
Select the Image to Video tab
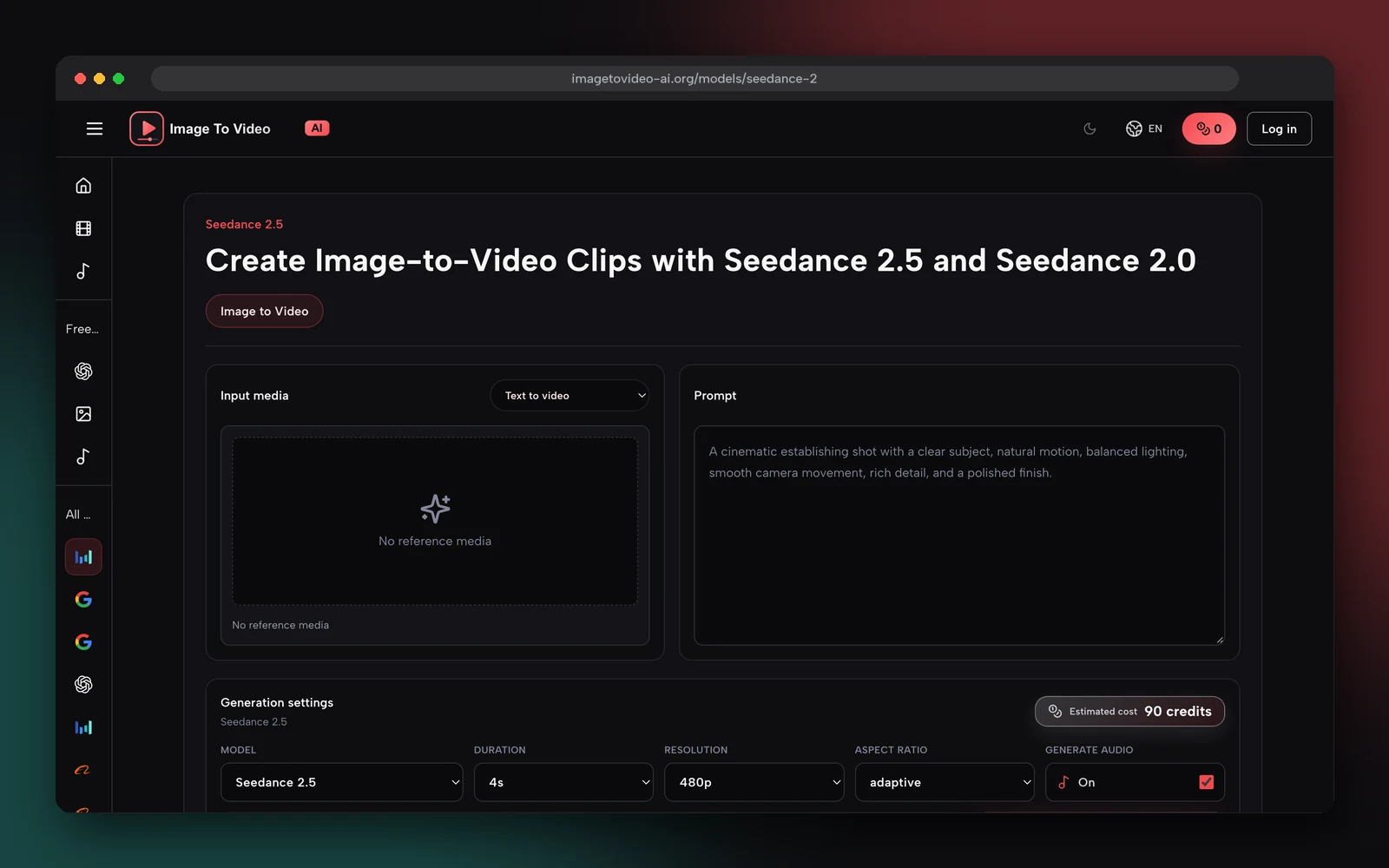[264, 311]
